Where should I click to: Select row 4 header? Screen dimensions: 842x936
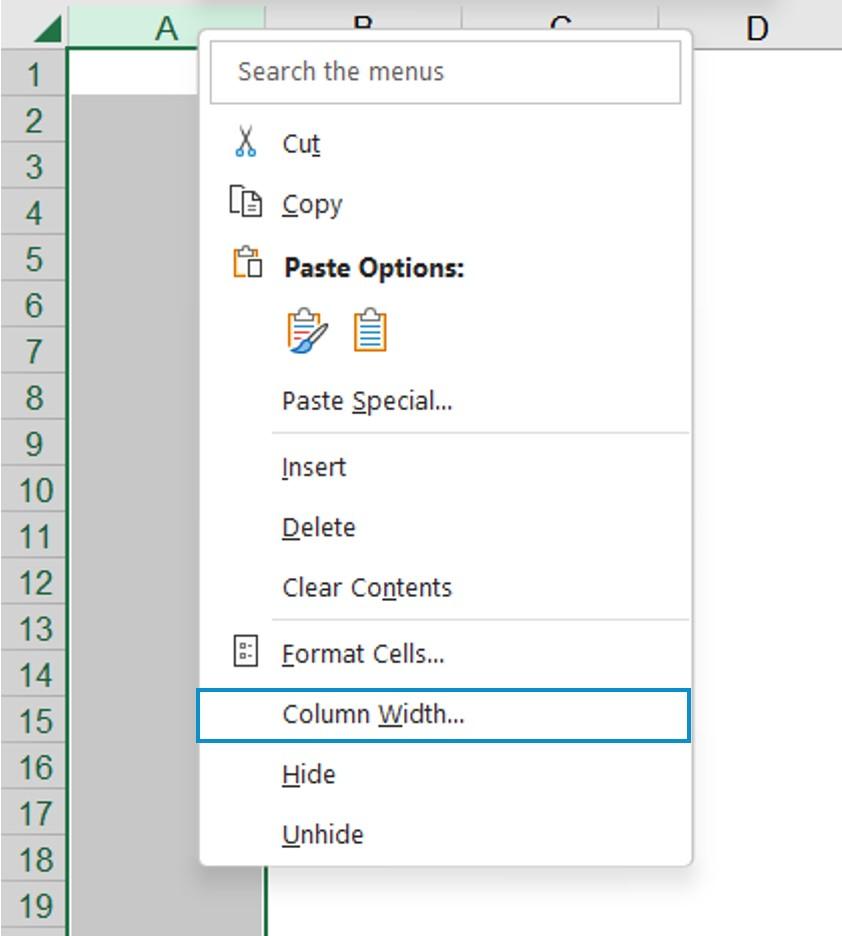pos(33,211)
